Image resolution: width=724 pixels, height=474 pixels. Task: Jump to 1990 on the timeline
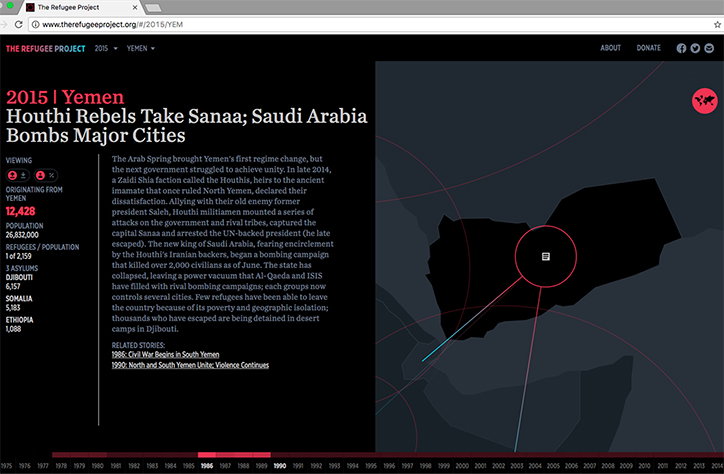(x=280, y=466)
